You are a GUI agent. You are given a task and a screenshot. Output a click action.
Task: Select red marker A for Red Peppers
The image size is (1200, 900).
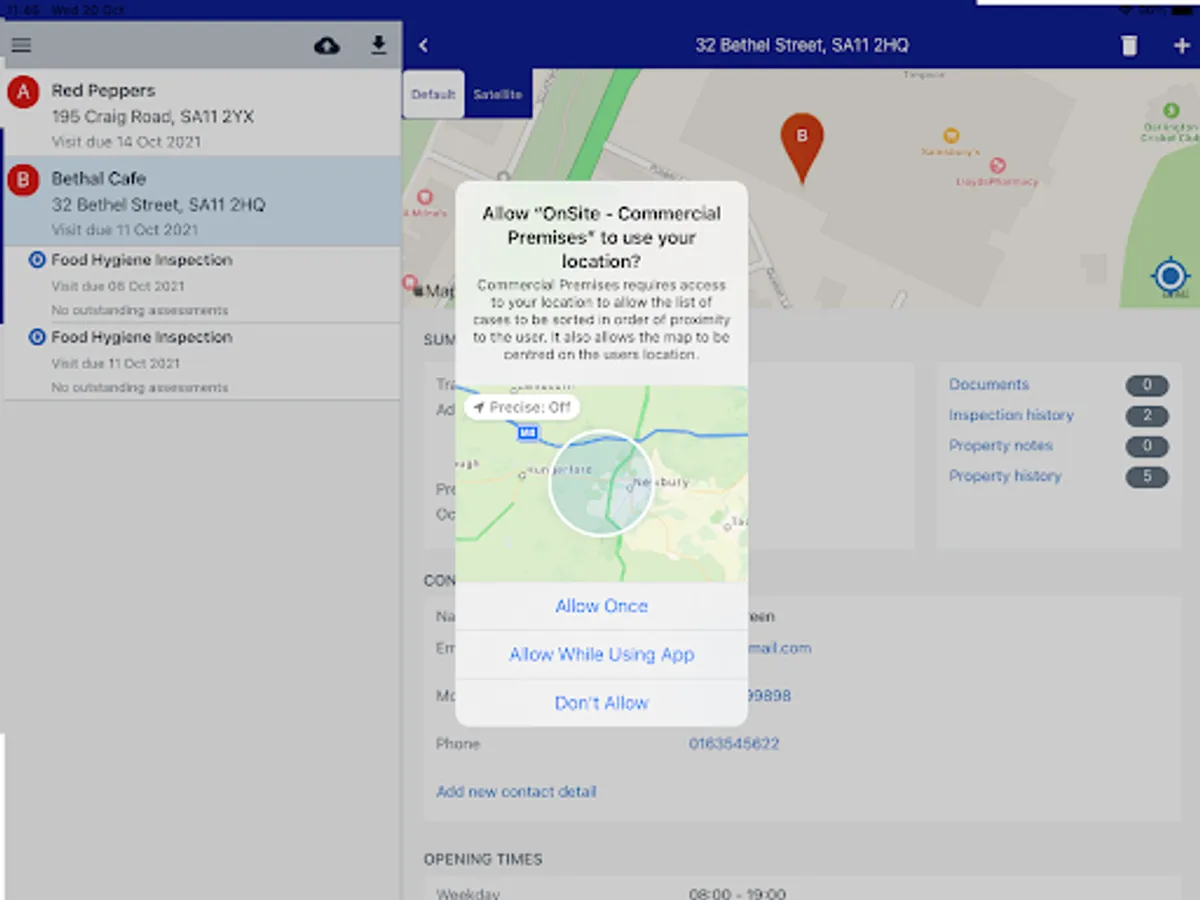(x=23, y=93)
